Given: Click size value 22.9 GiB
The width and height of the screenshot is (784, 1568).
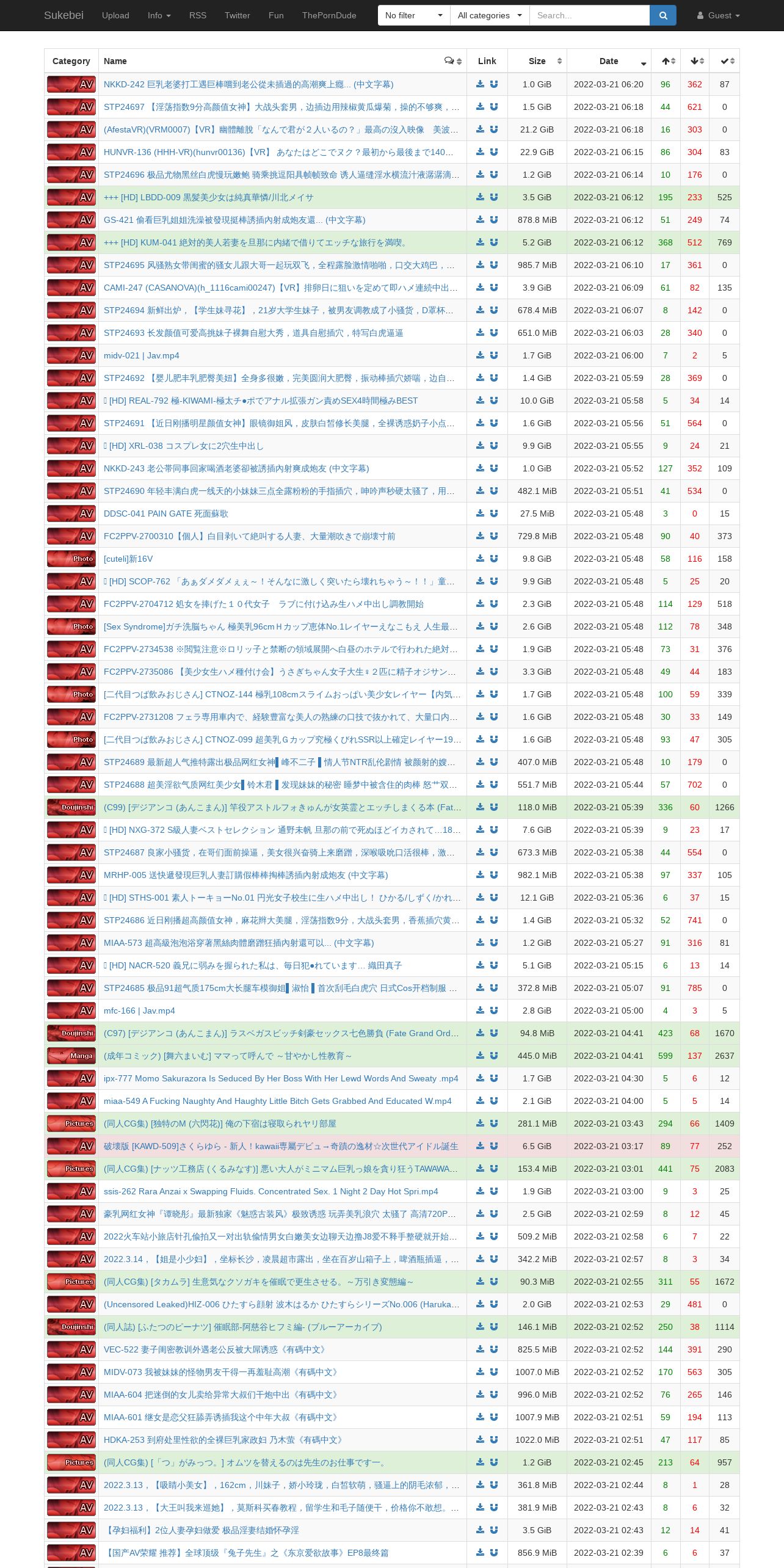Looking at the screenshot, I should 537,152.
